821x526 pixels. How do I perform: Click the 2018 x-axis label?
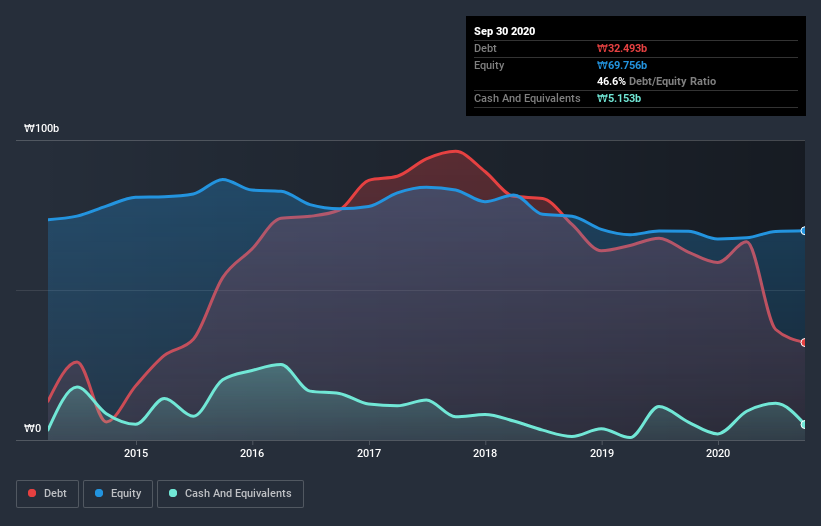[x=485, y=453]
